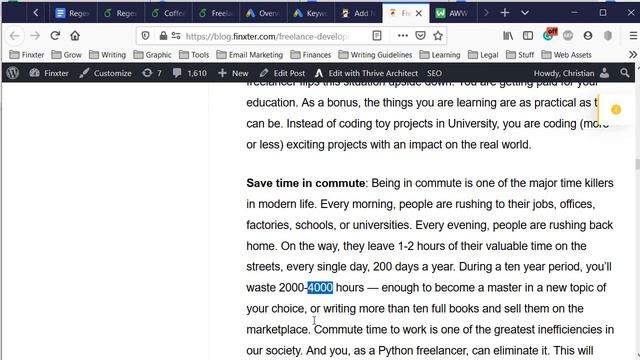Click the extension icon with 'off' badge
Viewport: 640px width, 360px height.
(549, 35)
